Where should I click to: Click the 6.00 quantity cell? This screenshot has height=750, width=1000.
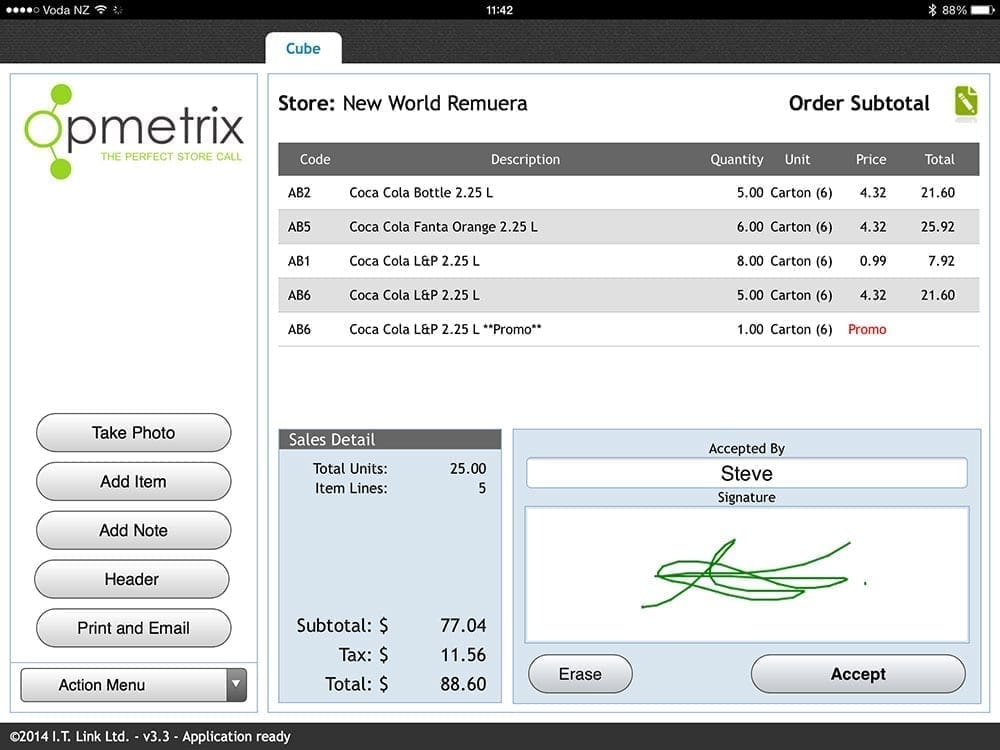[750, 227]
